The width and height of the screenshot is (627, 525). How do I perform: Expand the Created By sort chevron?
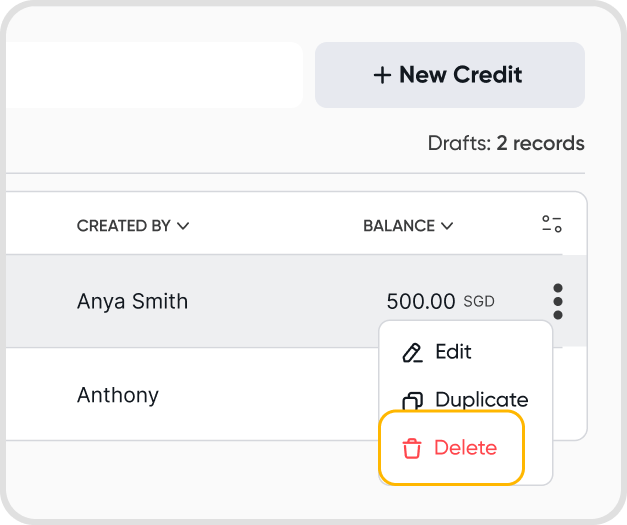coord(183,226)
